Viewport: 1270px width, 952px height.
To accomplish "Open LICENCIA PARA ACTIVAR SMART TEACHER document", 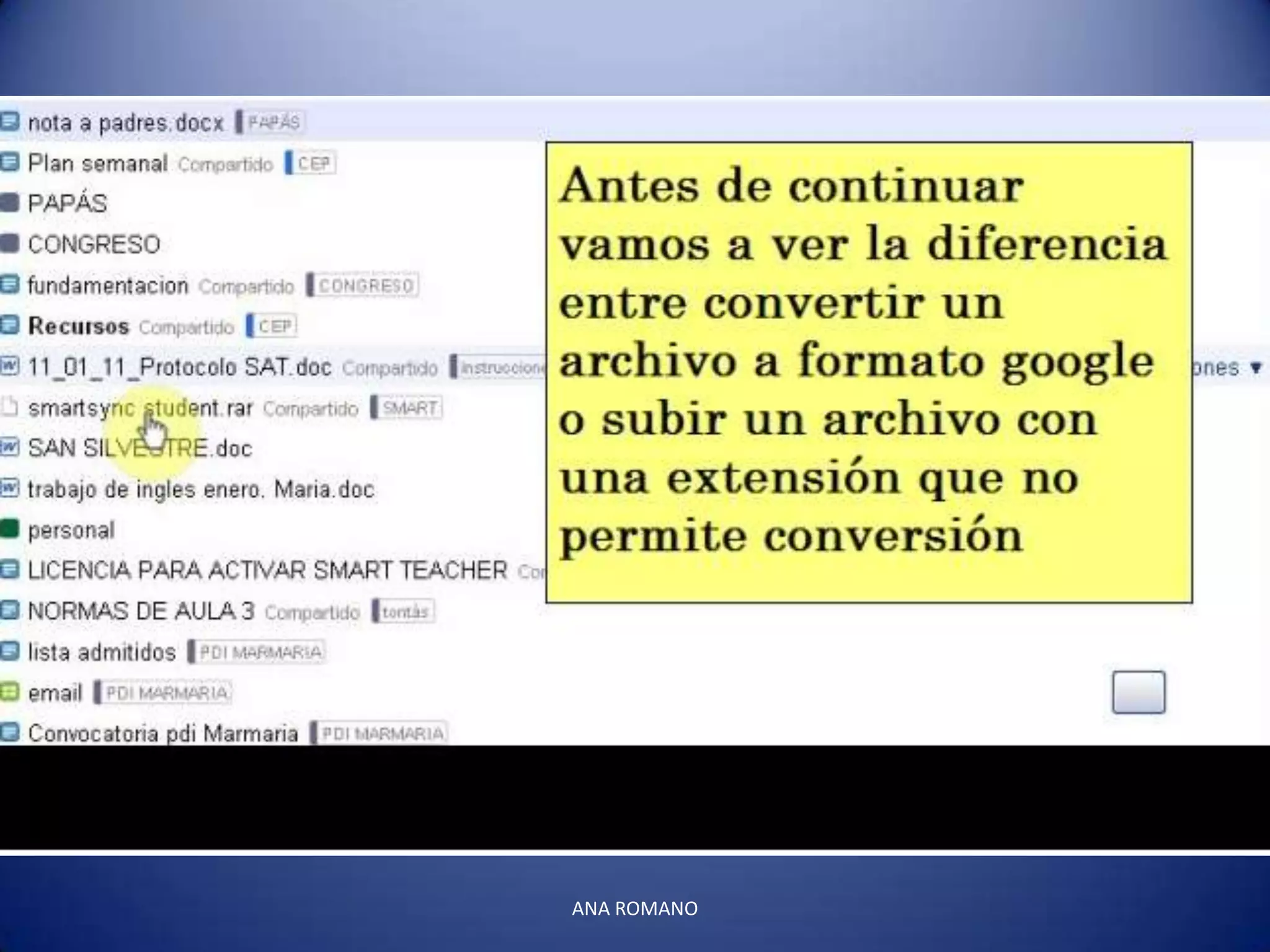I will pyautogui.click(x=267, y=570).
